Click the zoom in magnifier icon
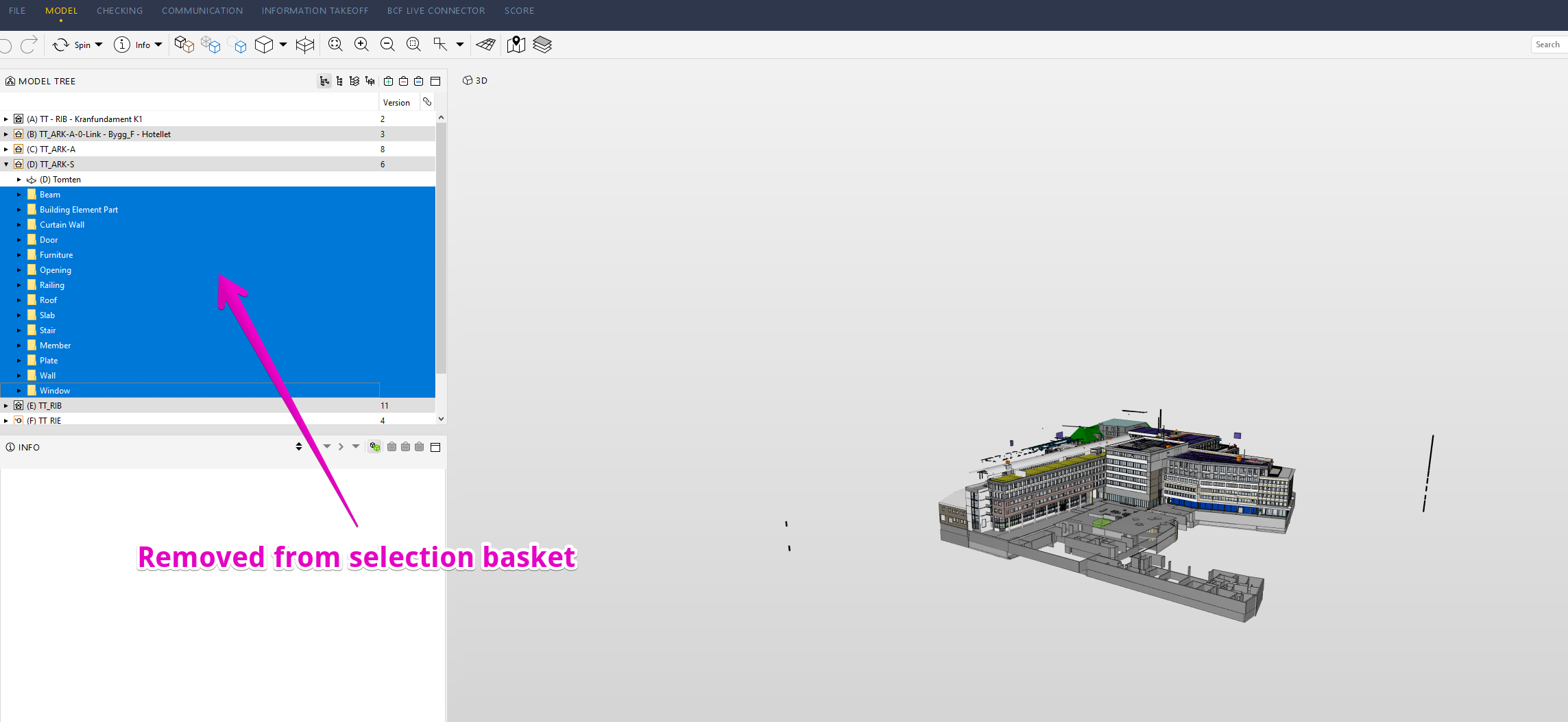The height and width of the screenshot is (722, 1568). 361,45
